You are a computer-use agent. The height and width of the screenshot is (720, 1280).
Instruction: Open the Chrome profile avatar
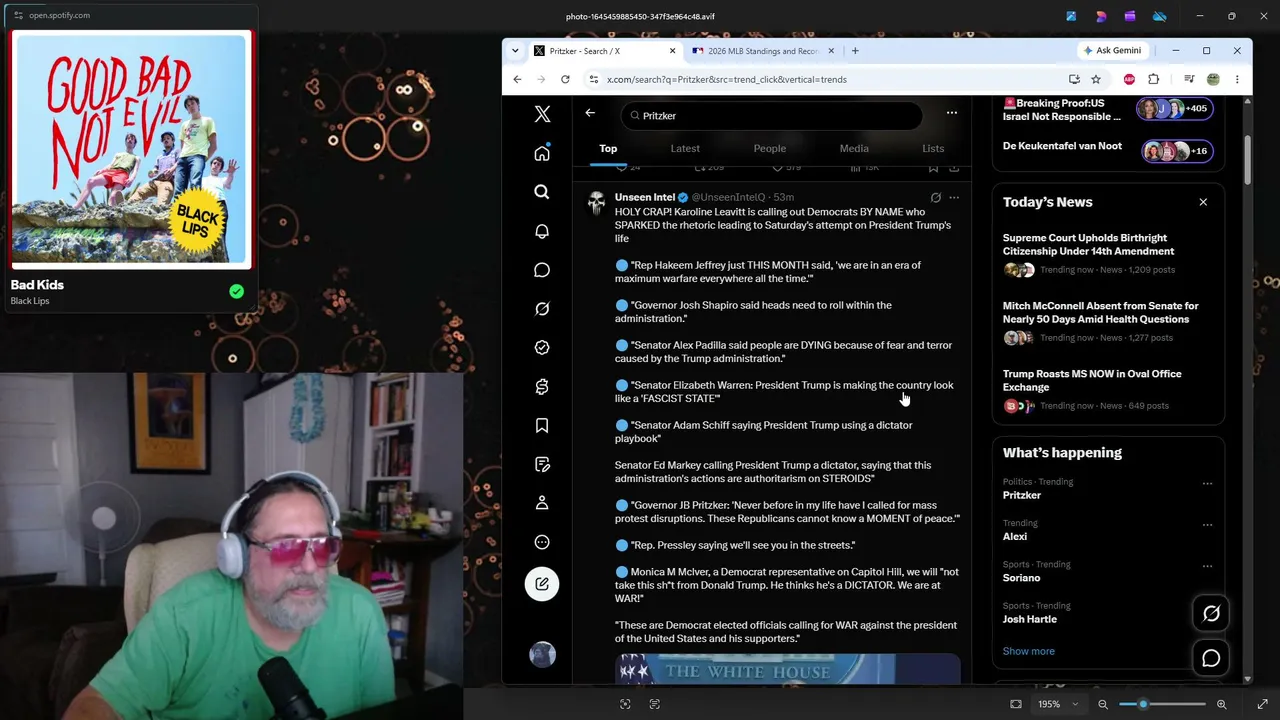[1213, 79]
